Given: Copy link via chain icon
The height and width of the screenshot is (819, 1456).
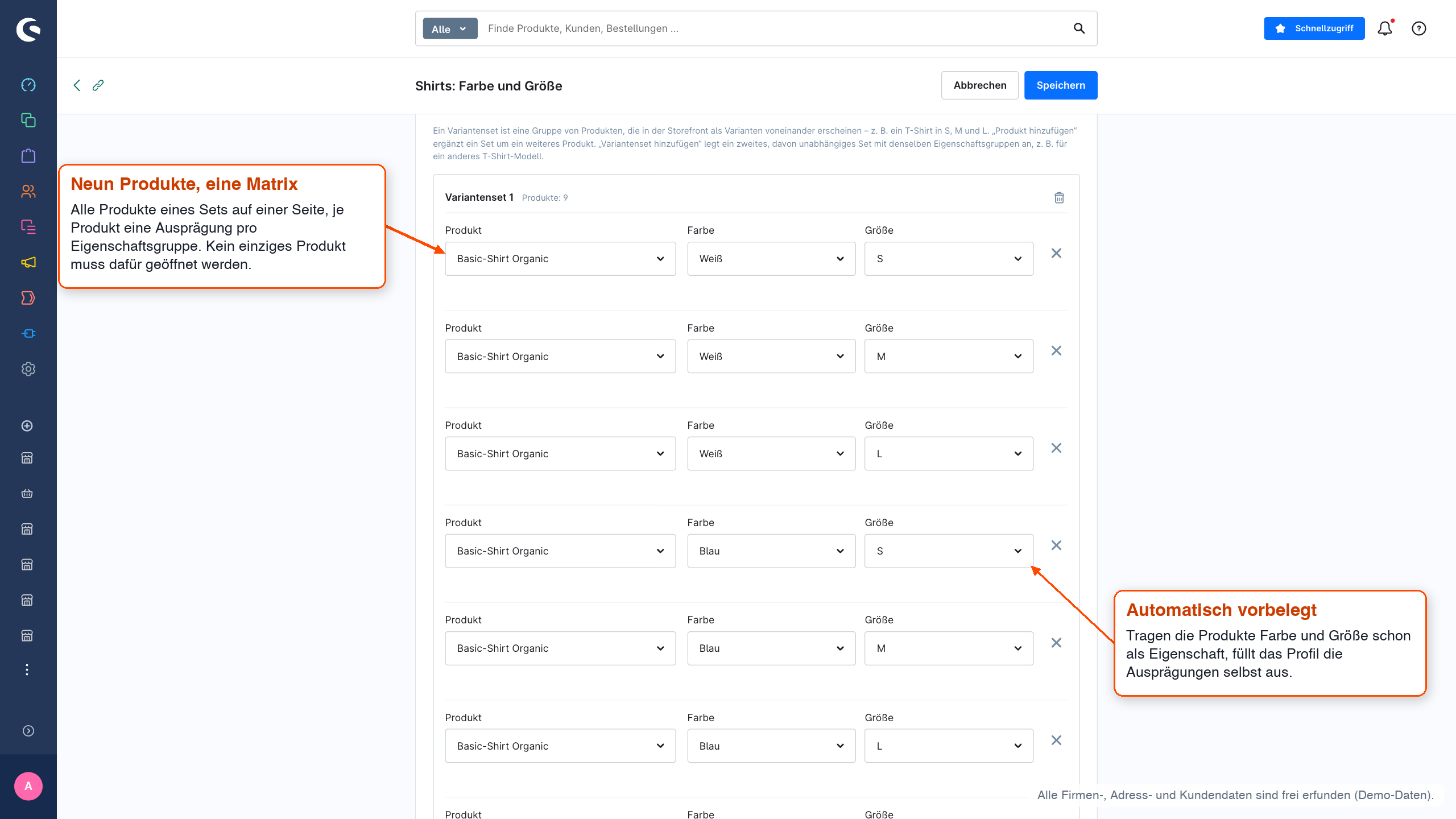Looking at the screenshot, I should [98, 85].
